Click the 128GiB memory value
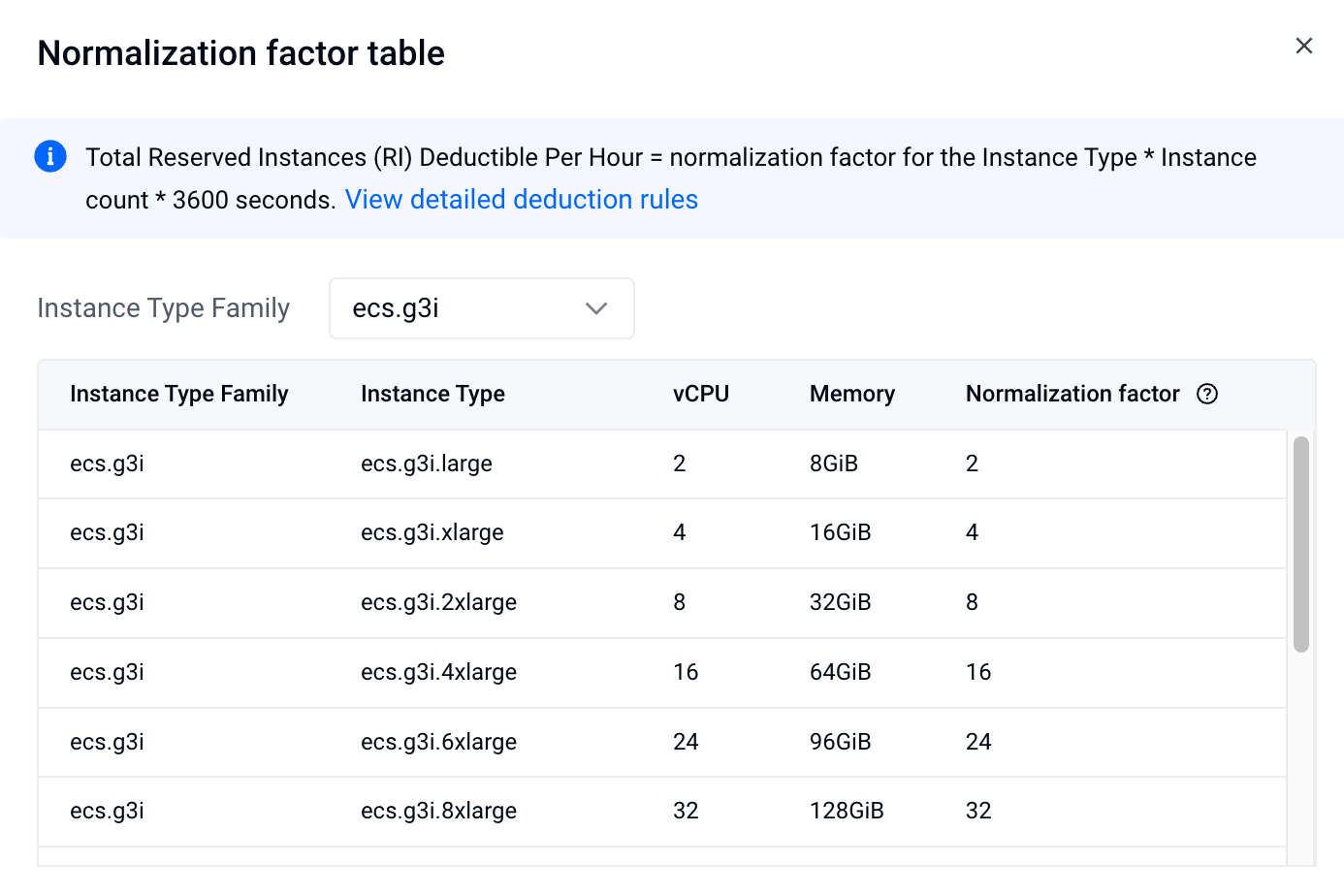The width and height of the screenshot is (1344, 896). point(847,811)
